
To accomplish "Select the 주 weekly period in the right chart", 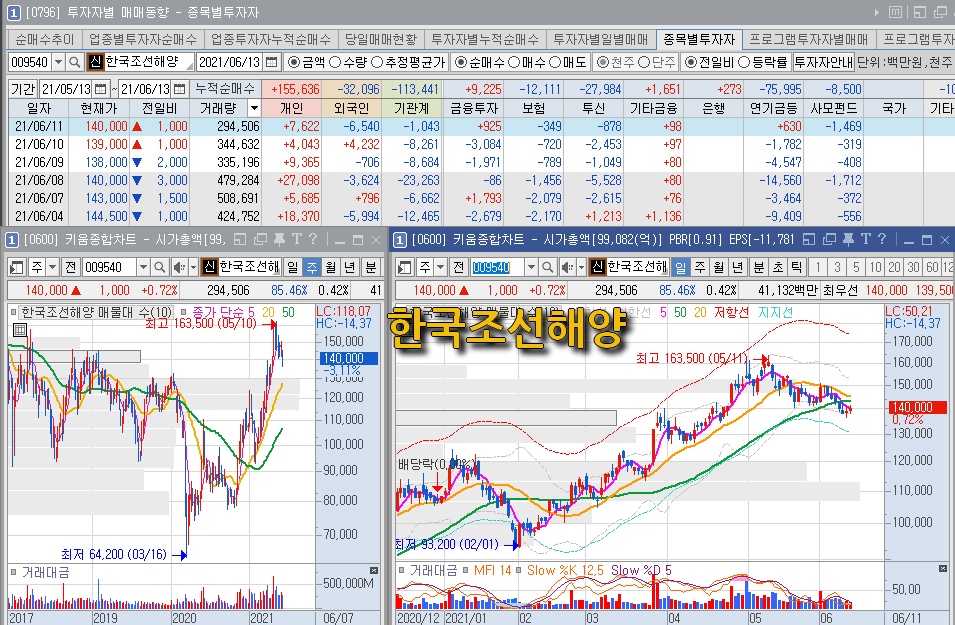I will tap(700, 267).
